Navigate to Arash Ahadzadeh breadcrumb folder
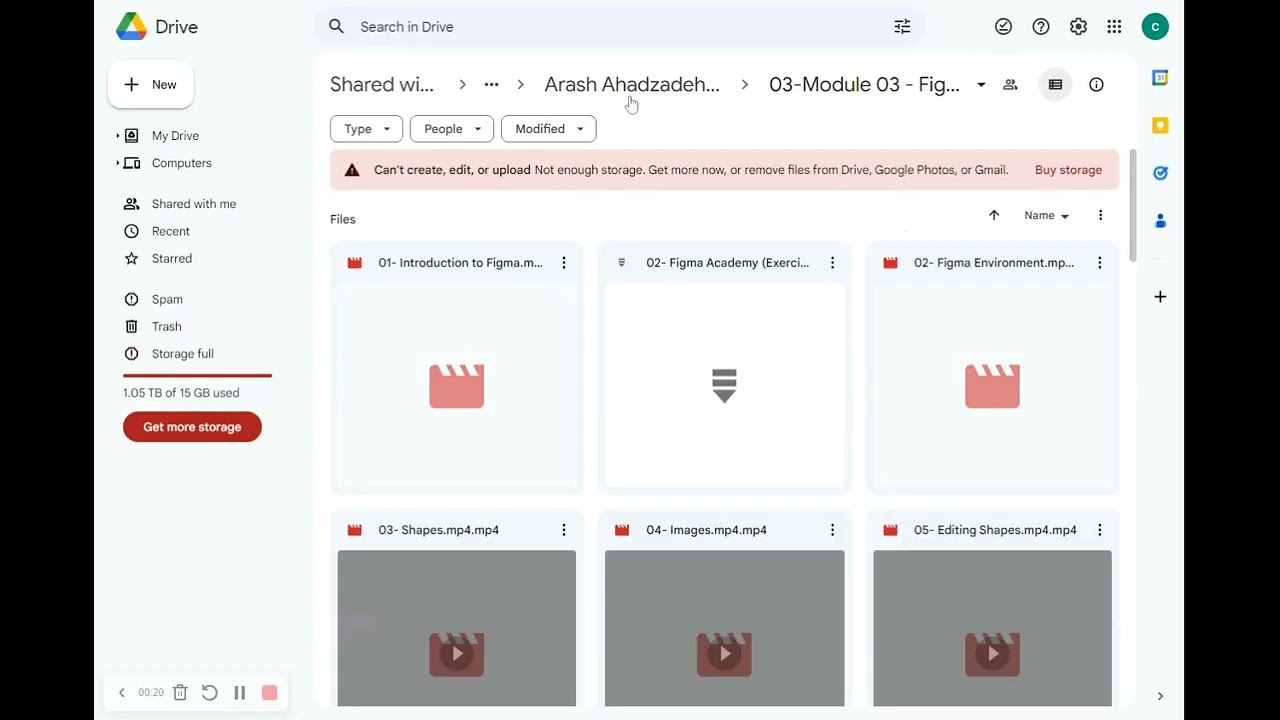 tap(632, 85)
